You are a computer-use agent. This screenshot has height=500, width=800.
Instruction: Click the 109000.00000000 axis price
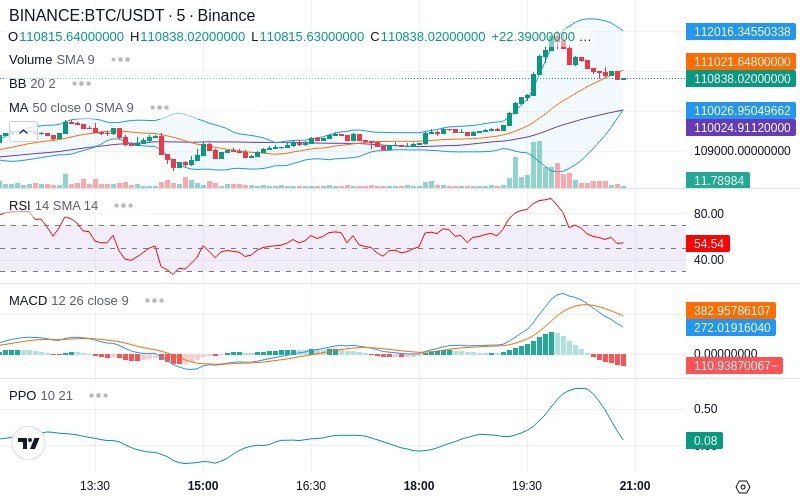[742, 151]
